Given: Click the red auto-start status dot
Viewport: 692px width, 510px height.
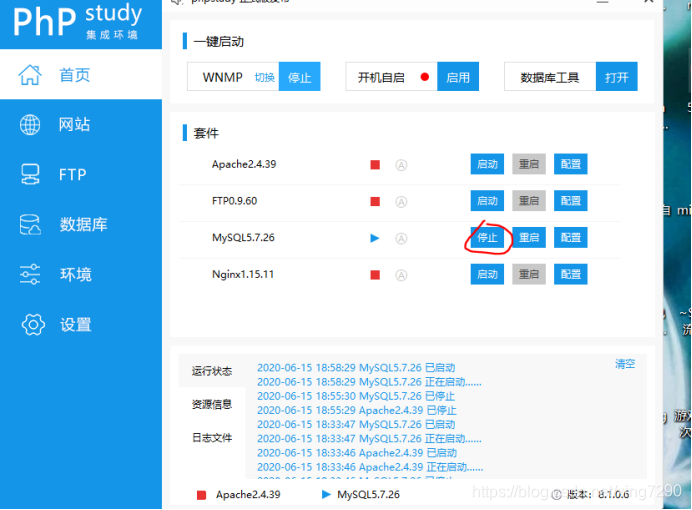Looking at the screenshot, I should point(425,77).
